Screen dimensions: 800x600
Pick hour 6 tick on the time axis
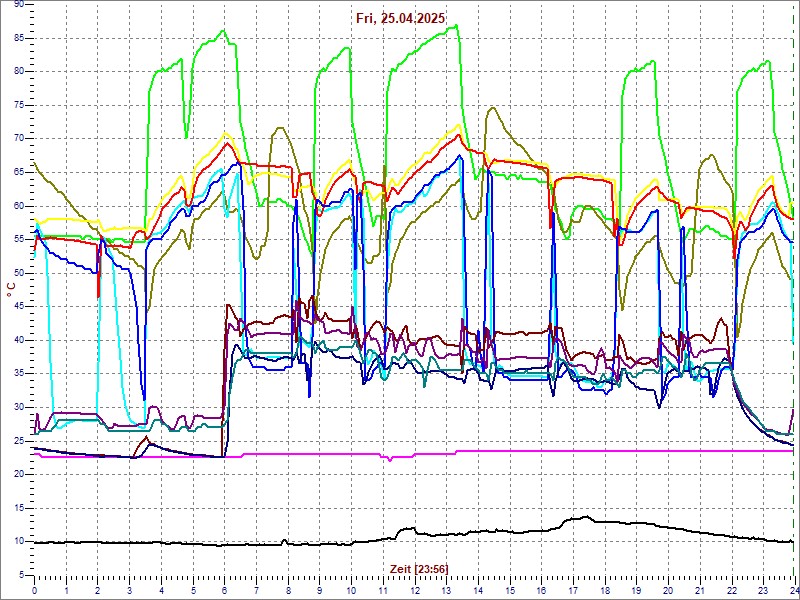tap(224, 590)
